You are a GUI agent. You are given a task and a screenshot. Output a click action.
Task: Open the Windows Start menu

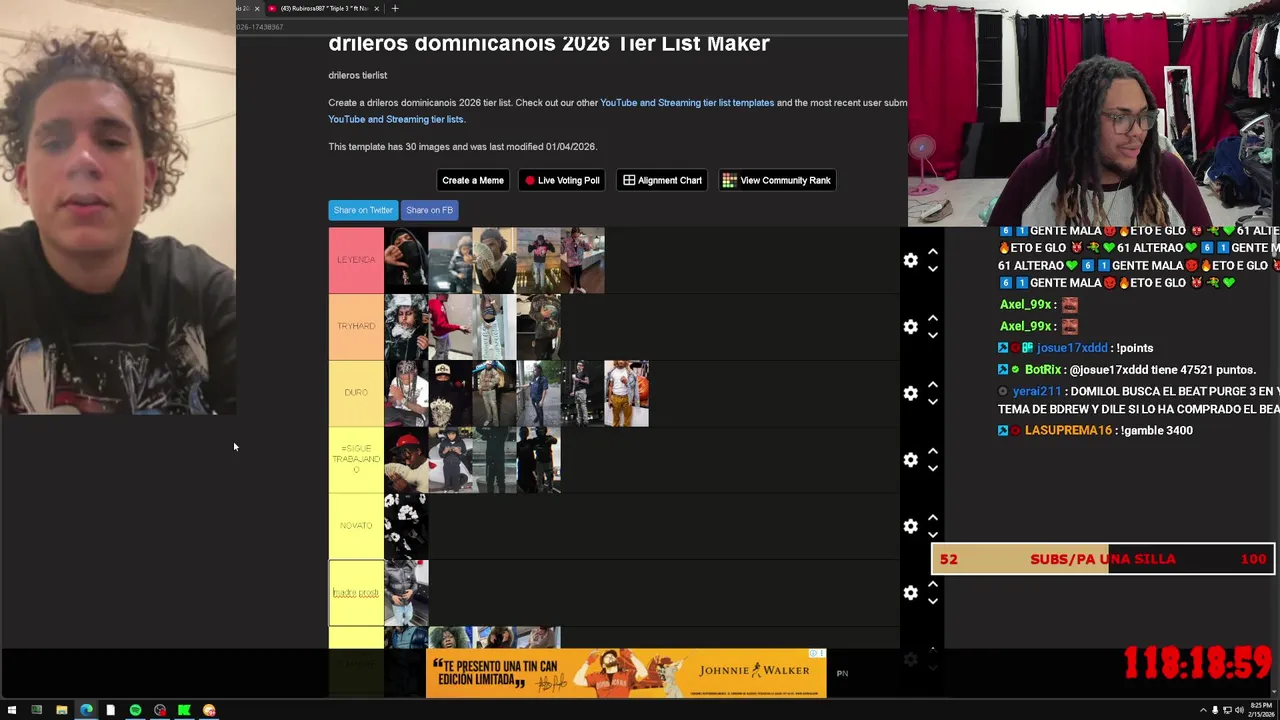12,710
